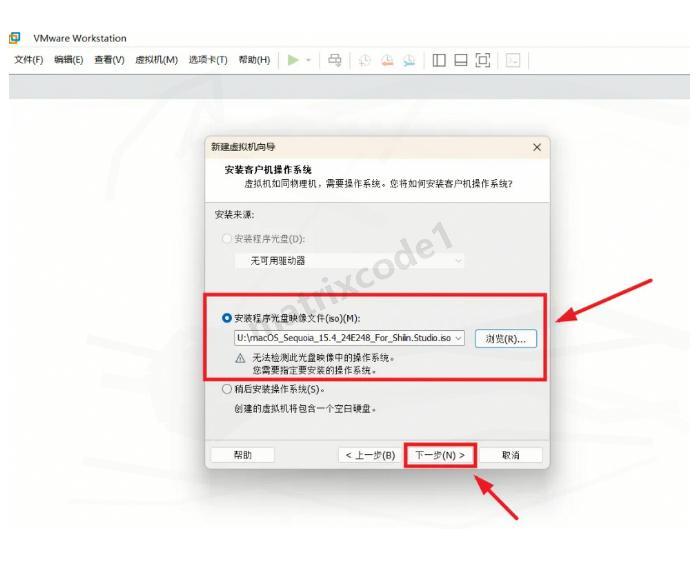Open the 选项卡(T) menu

[208, 60]
